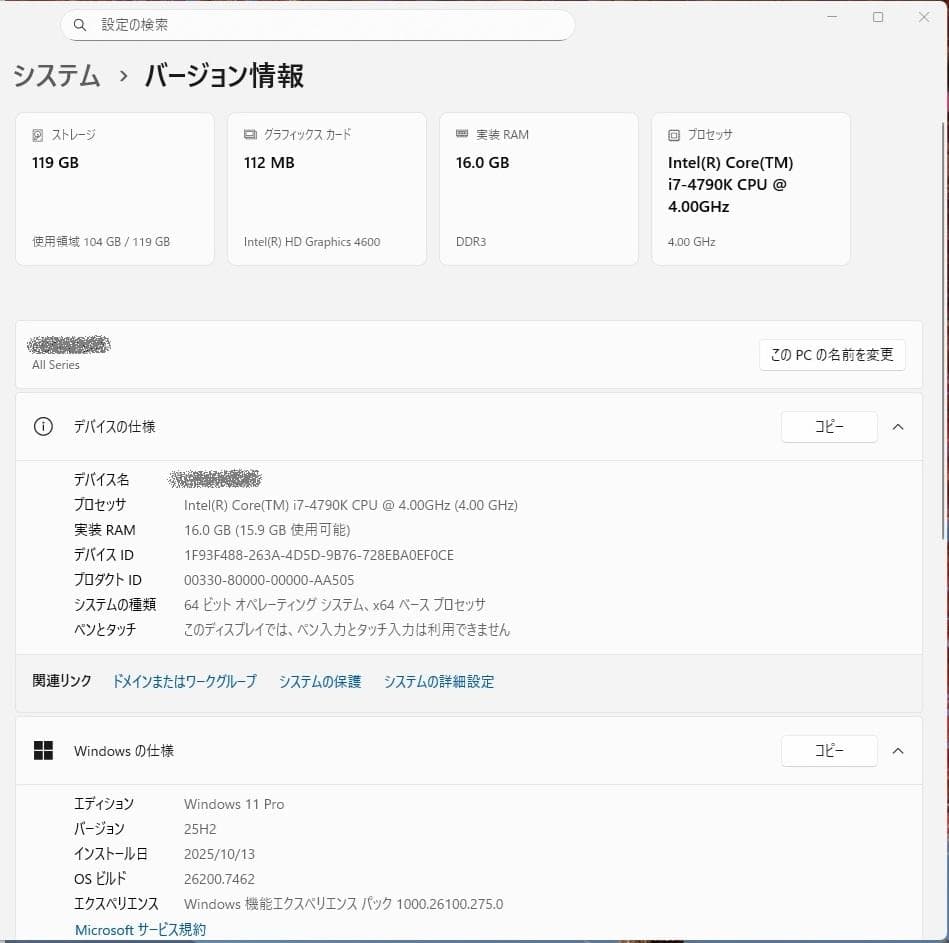Click the 実装 RAM memory icon
The height and width of the screenshot is (943, 949).
coord(461,134)
